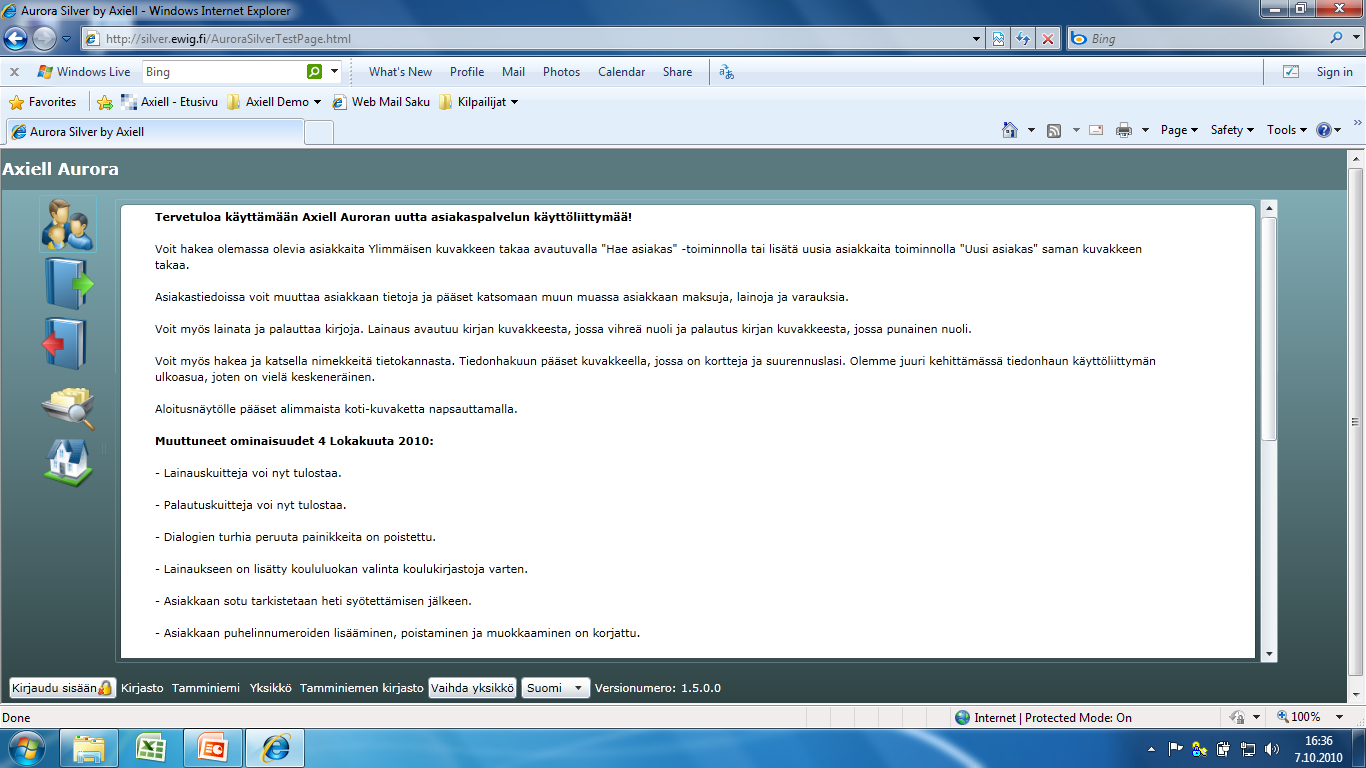Open the return book icon with red arrow
This screenshot has height=768, width=1366.
[x=65, y=343]
